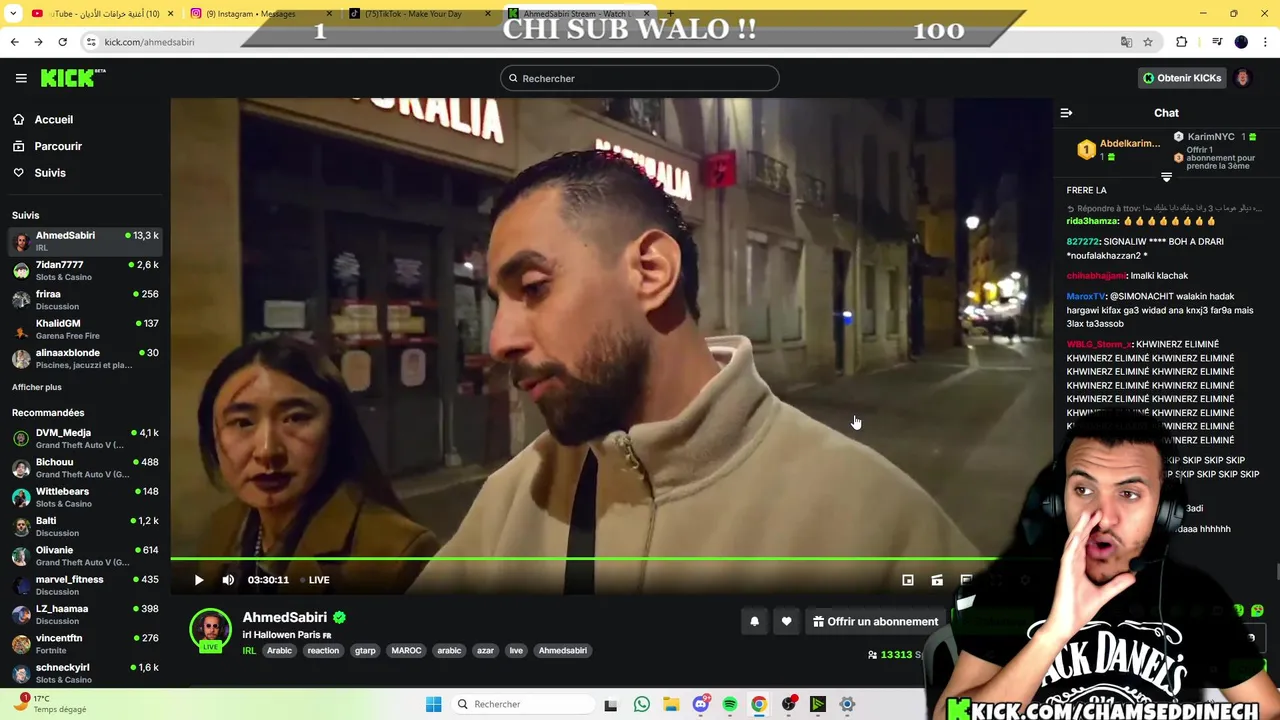Open alinaaxblonde channel
1280x720 pixels.
pyautogui.click(x=85, y=358)
